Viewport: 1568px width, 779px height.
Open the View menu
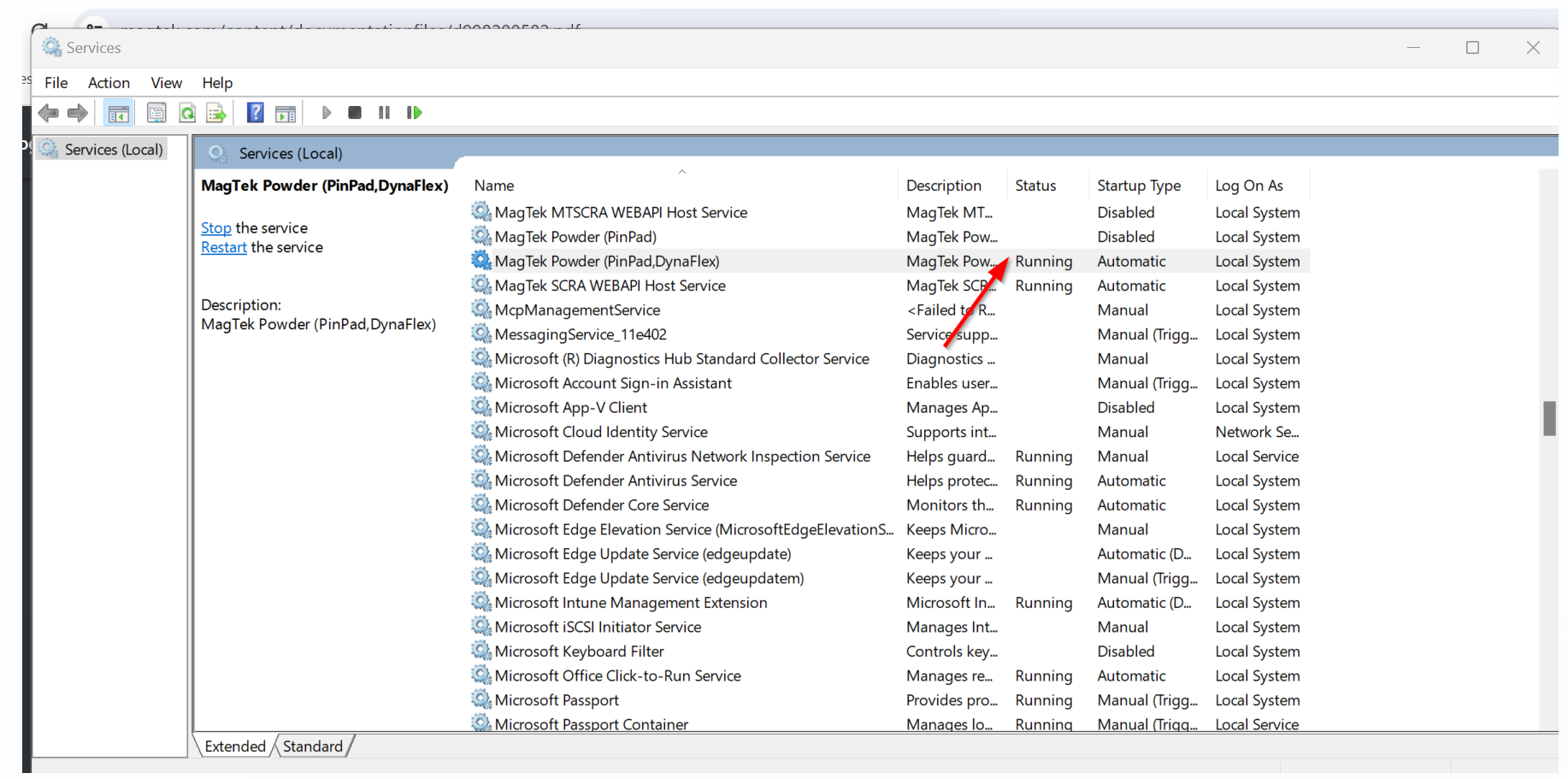click(x=166, y=83)
